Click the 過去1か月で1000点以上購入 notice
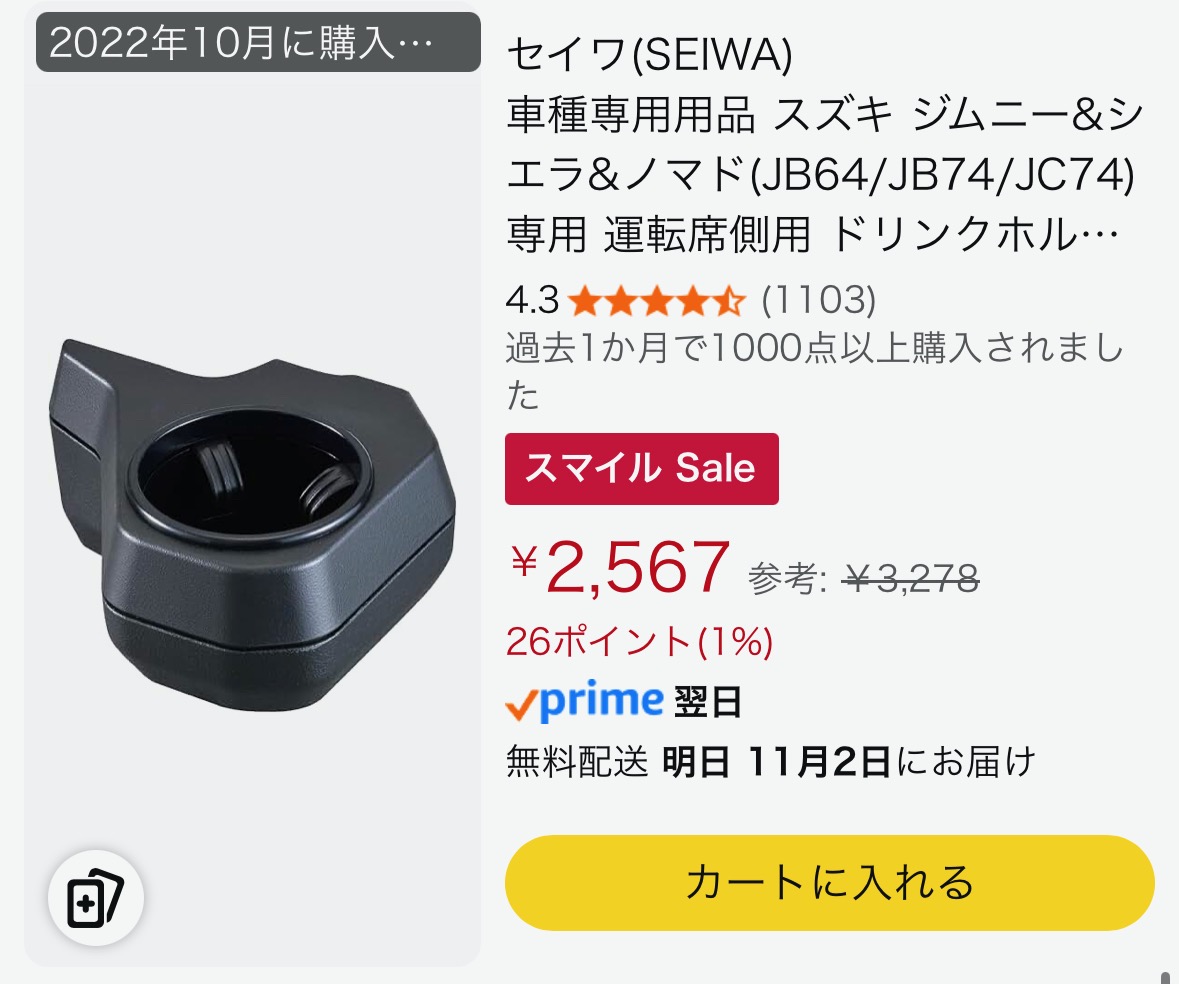 [x=814, y=371]
